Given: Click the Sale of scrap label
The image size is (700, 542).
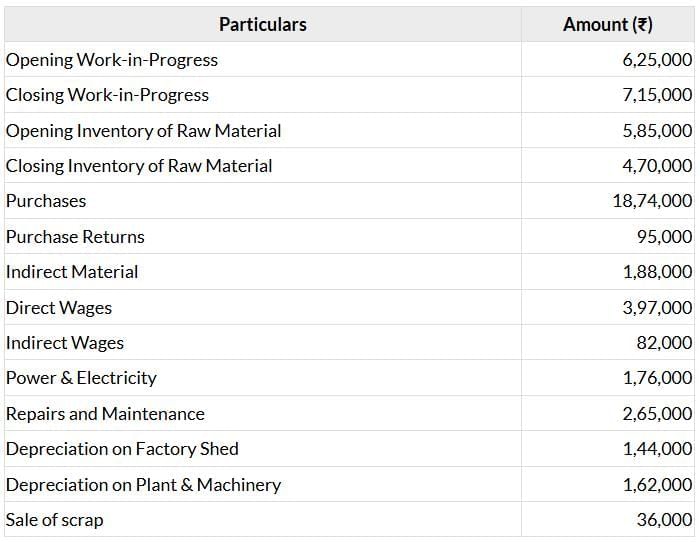Looking at the screenshot, I should pyautogui.click(x=54, y=520).
